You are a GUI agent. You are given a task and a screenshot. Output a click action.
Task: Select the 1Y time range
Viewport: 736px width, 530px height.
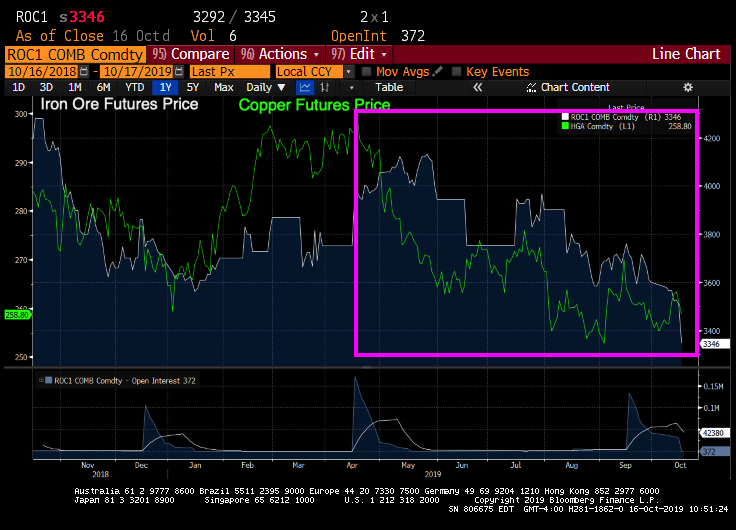point(166,88)
